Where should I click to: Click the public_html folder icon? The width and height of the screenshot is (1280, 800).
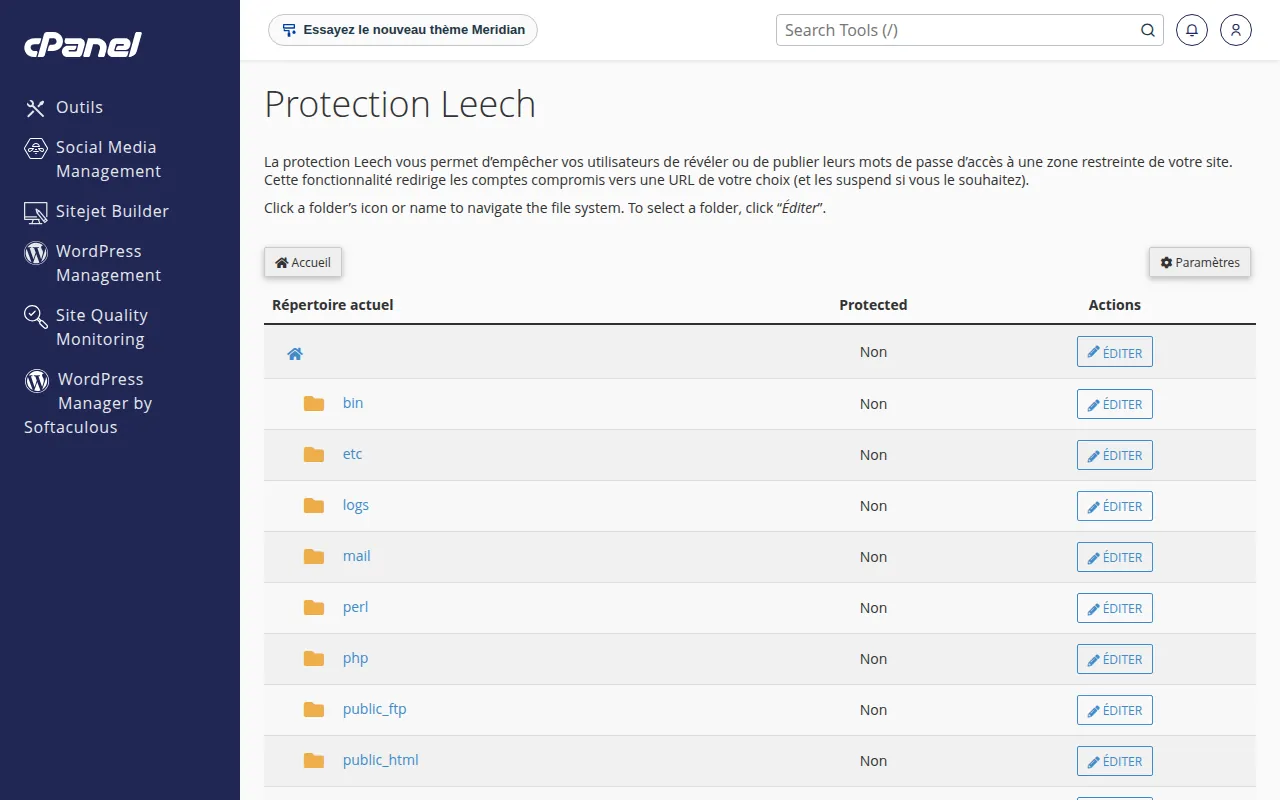[314, 760]
